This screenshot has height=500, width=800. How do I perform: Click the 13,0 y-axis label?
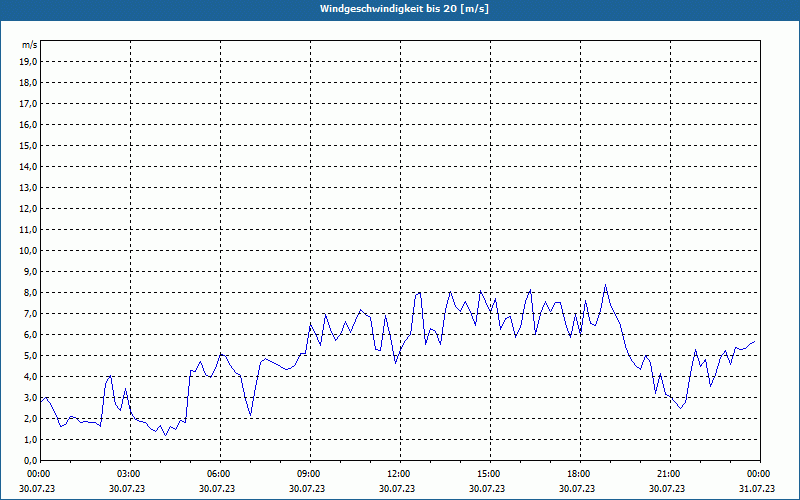pos(29,187)
